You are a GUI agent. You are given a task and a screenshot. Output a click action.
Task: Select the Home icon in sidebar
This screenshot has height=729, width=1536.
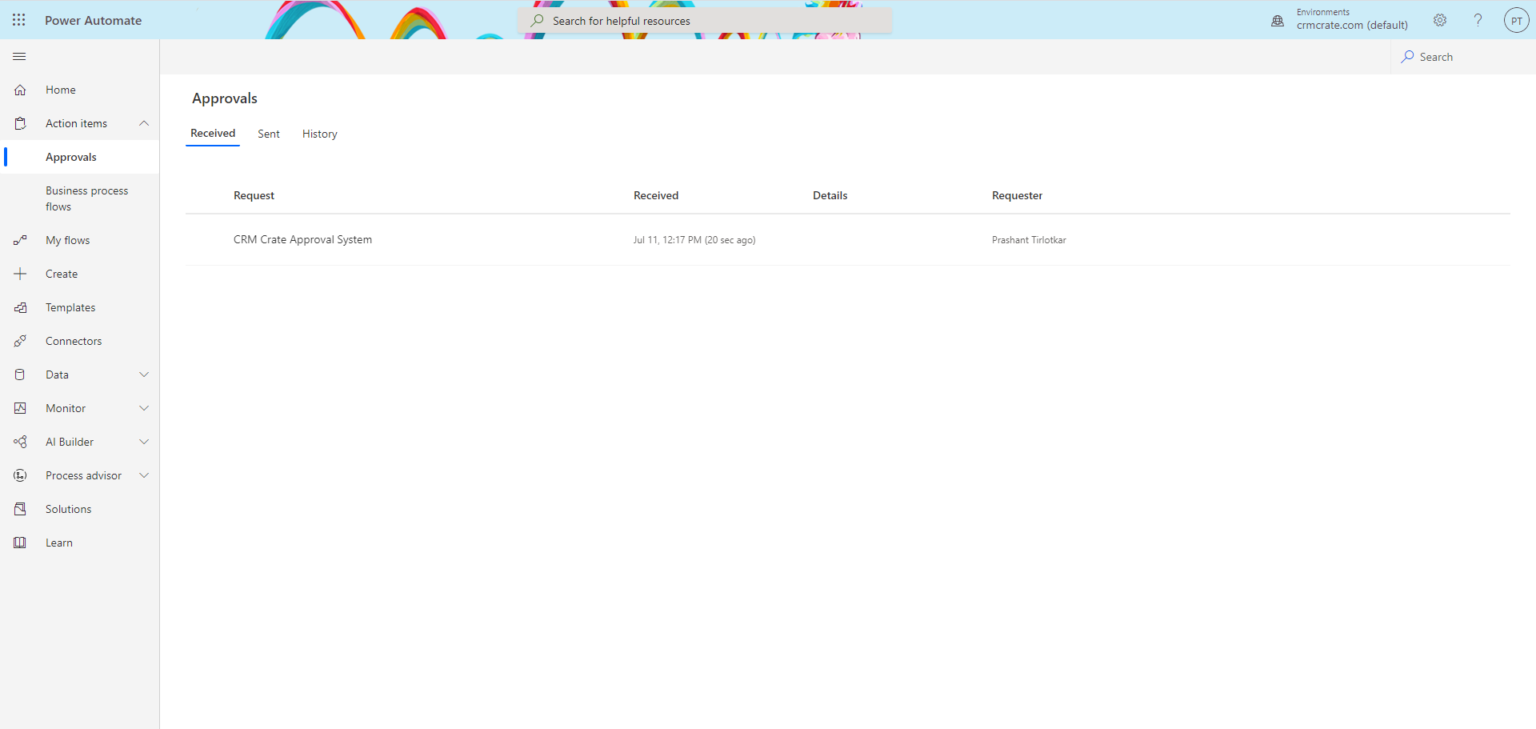pos(20,89)
